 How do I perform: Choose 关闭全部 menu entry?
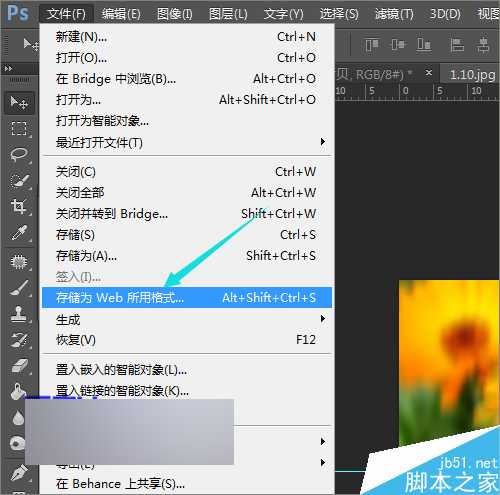187,193
